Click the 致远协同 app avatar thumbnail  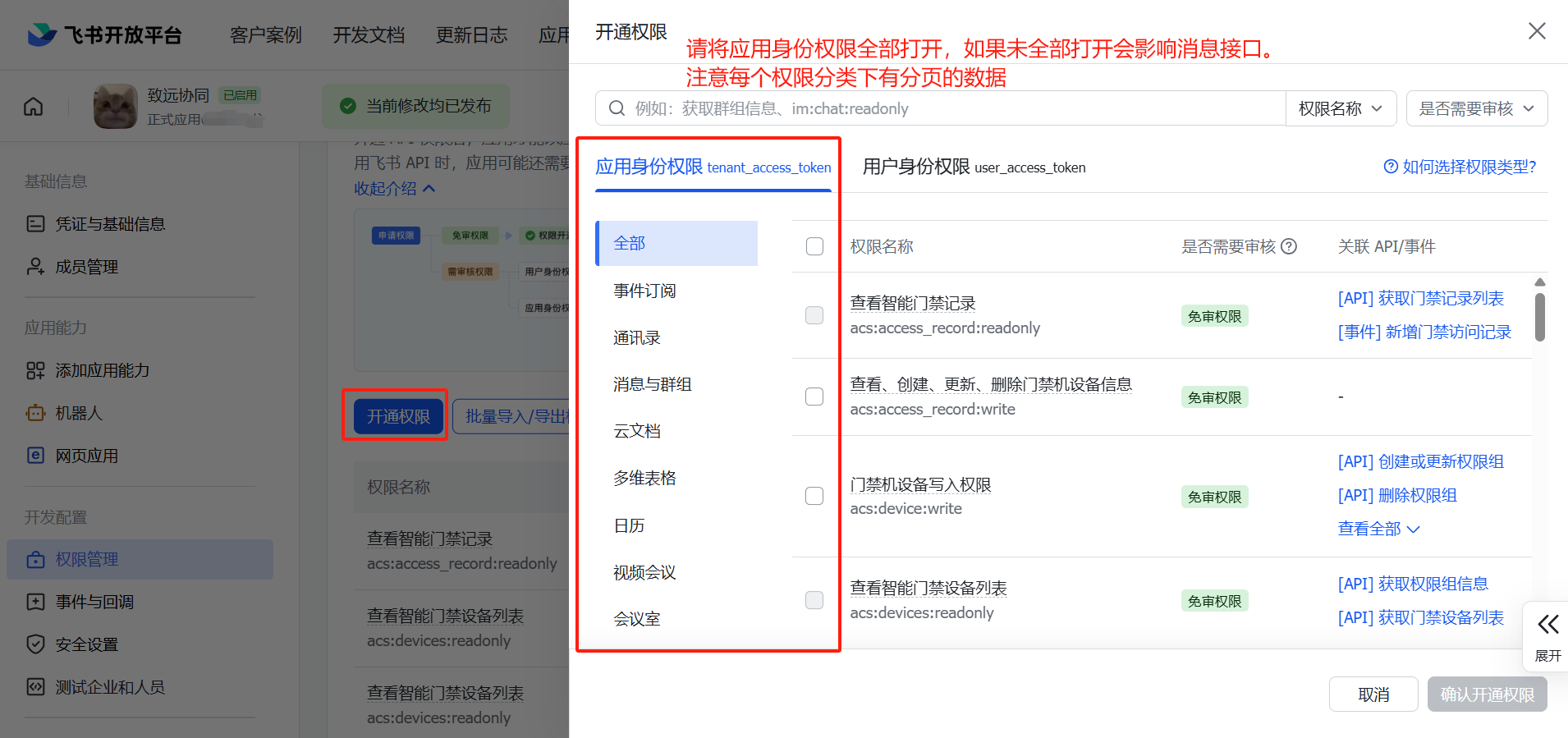pyautogui.click(x=115, y=106)
